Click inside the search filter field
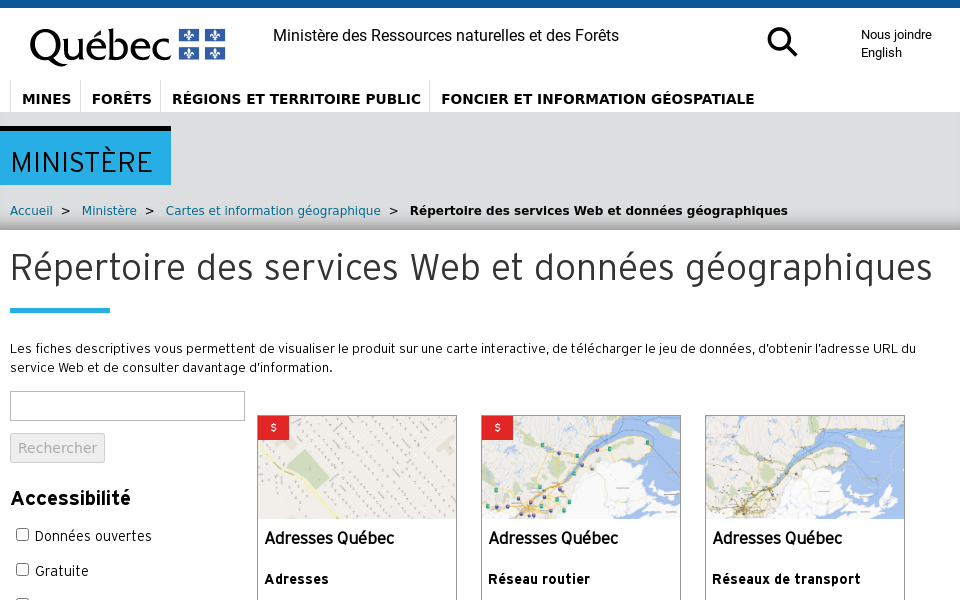 [x=127, y=405]
